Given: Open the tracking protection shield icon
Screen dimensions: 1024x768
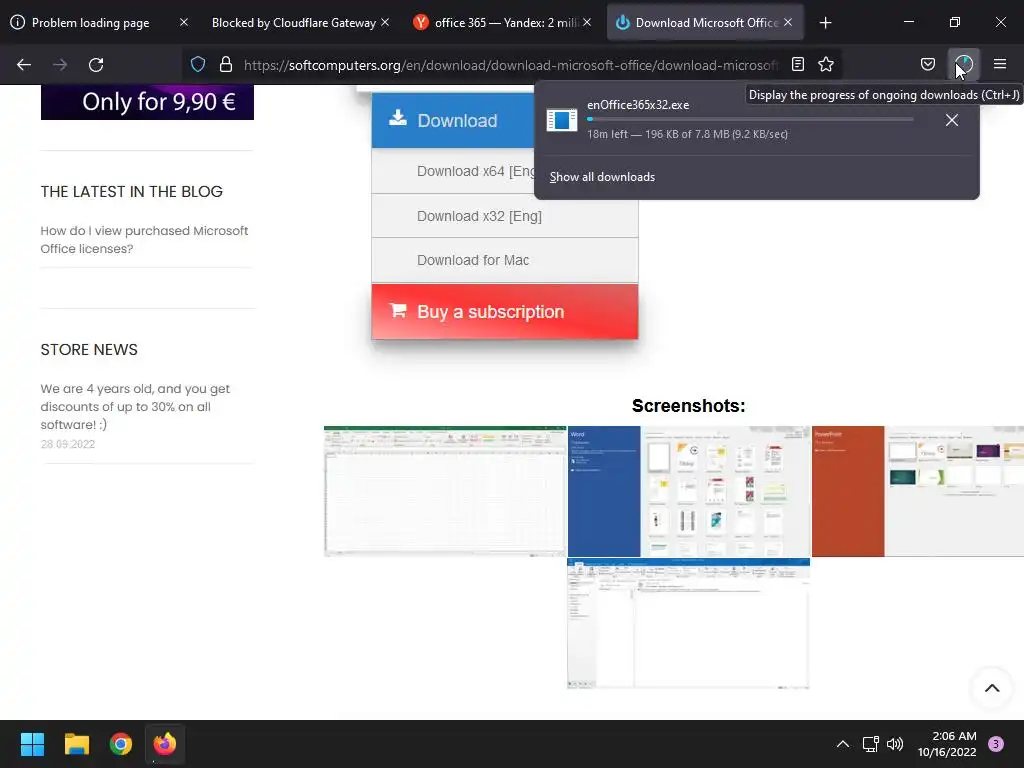Looking at the screenshot, I should (198, 64).
